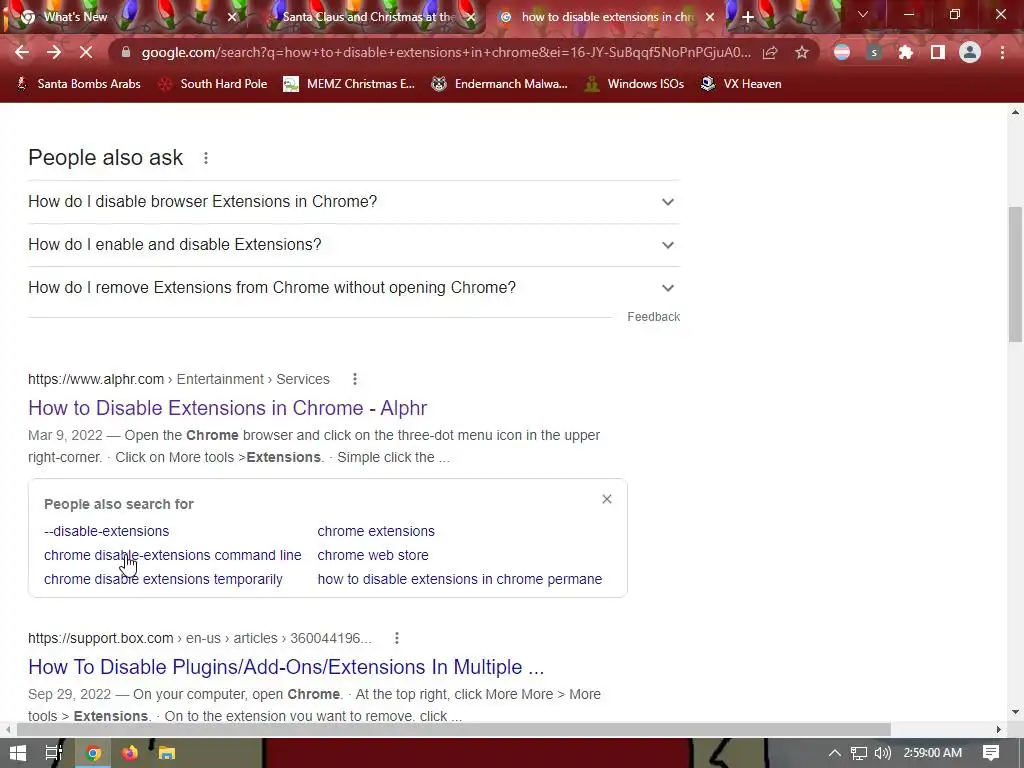Open network status tray icon
Screen dimensions: 1024x768
(x=859, y=753)
